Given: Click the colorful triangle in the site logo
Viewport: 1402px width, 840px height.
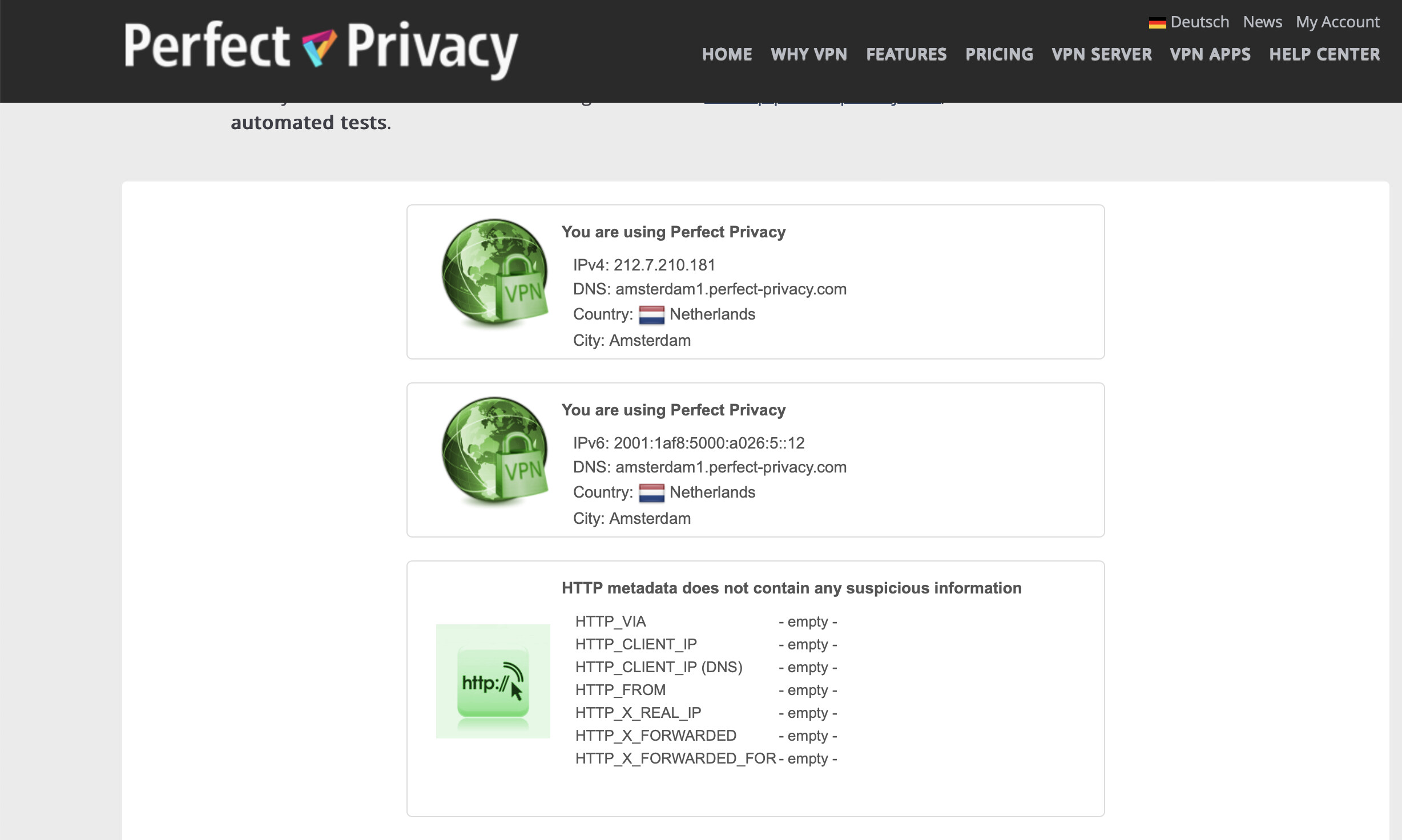Looking at the screenshot, I should (317, 47).
